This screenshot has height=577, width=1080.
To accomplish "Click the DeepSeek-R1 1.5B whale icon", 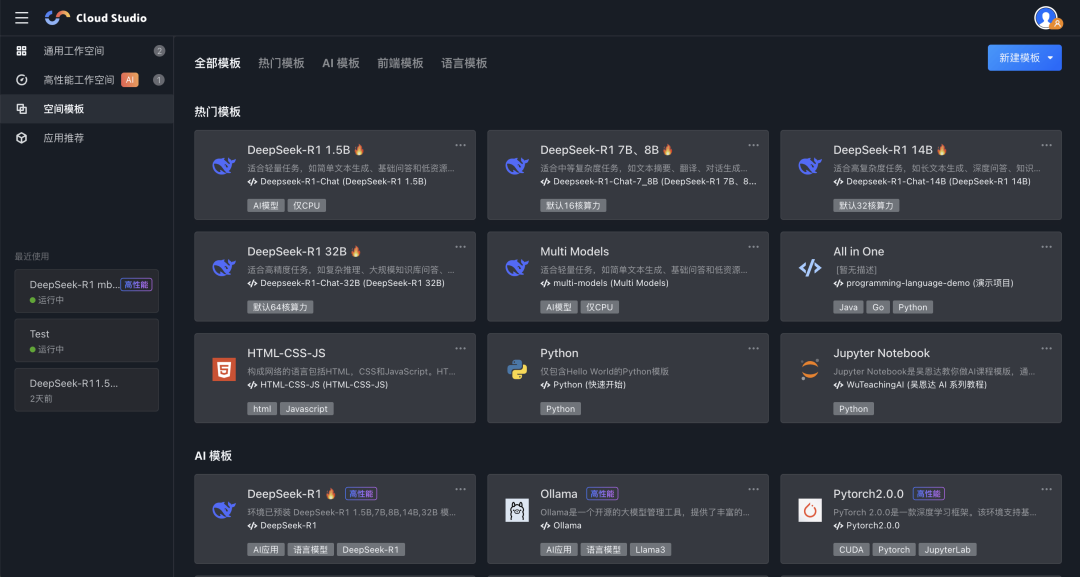I will [222, 165].
